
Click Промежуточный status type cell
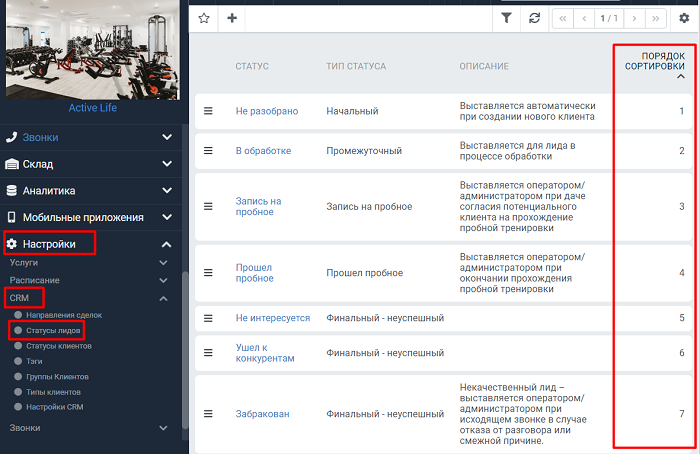tap(364, 151)
